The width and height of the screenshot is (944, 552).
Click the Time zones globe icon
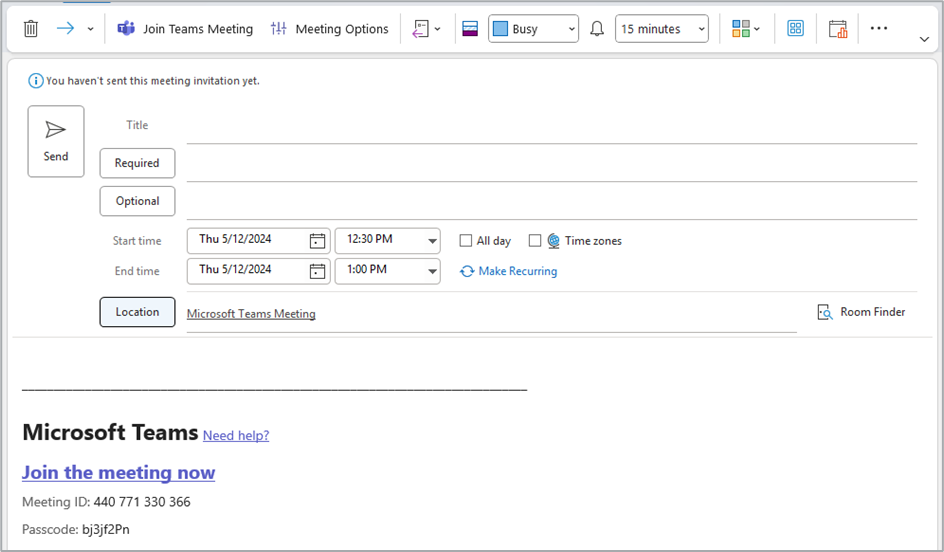tap(553, 241)
